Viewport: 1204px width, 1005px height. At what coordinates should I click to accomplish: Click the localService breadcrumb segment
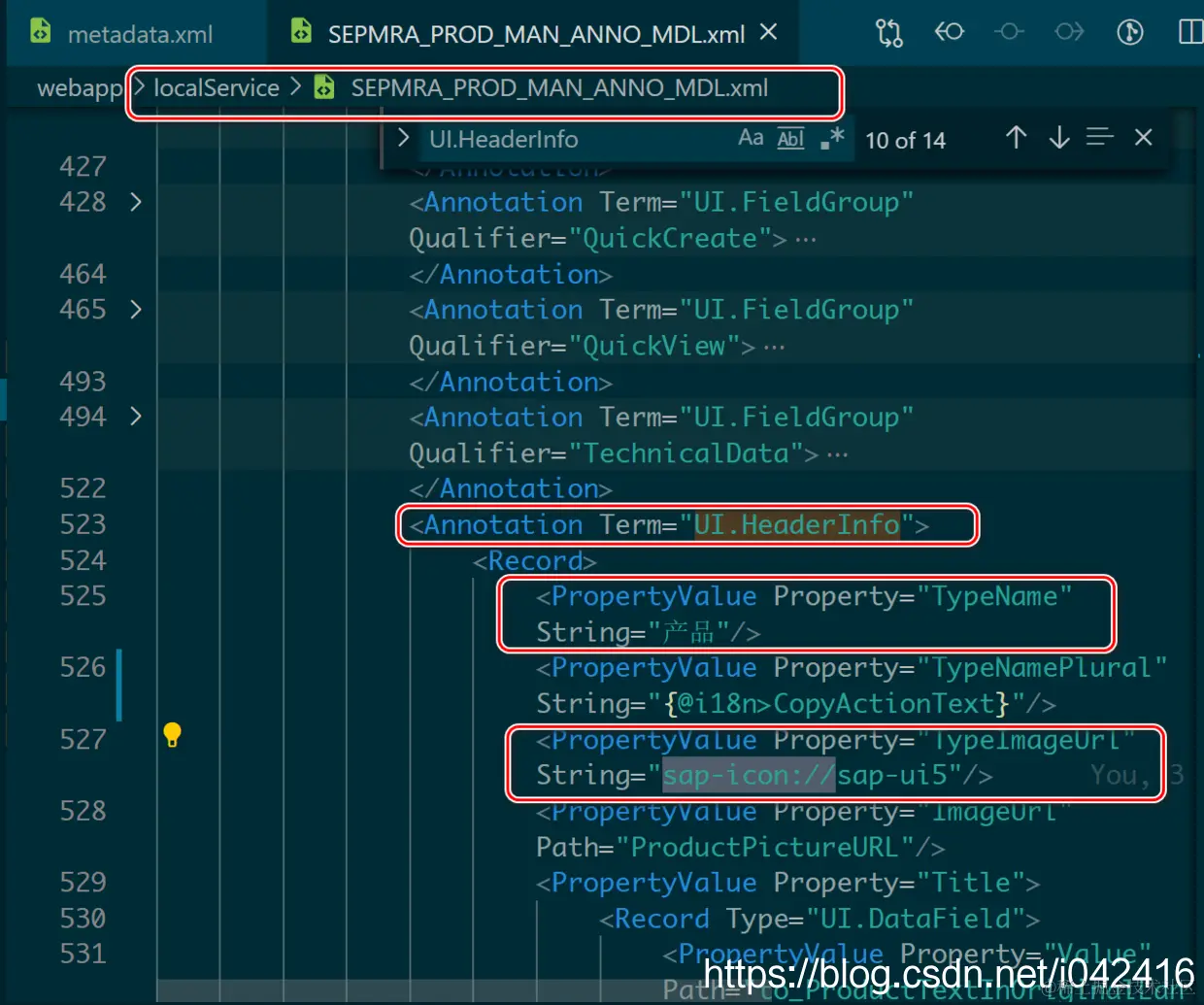pos(216,88)
